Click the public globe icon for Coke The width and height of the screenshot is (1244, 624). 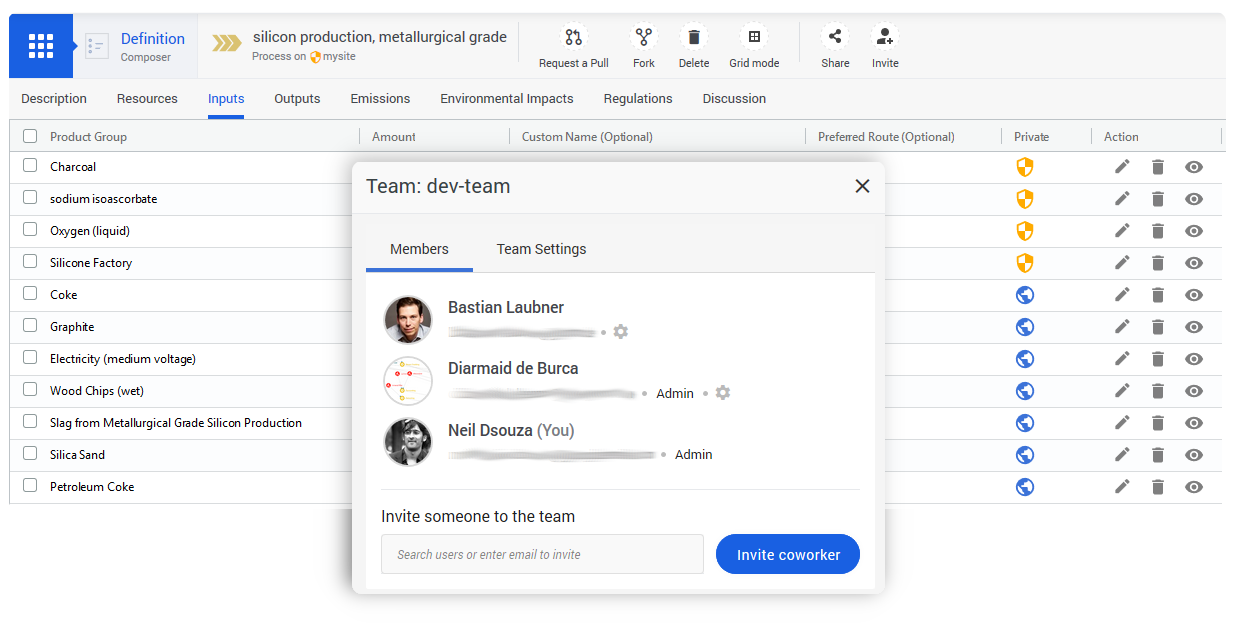click(1024, 295)
